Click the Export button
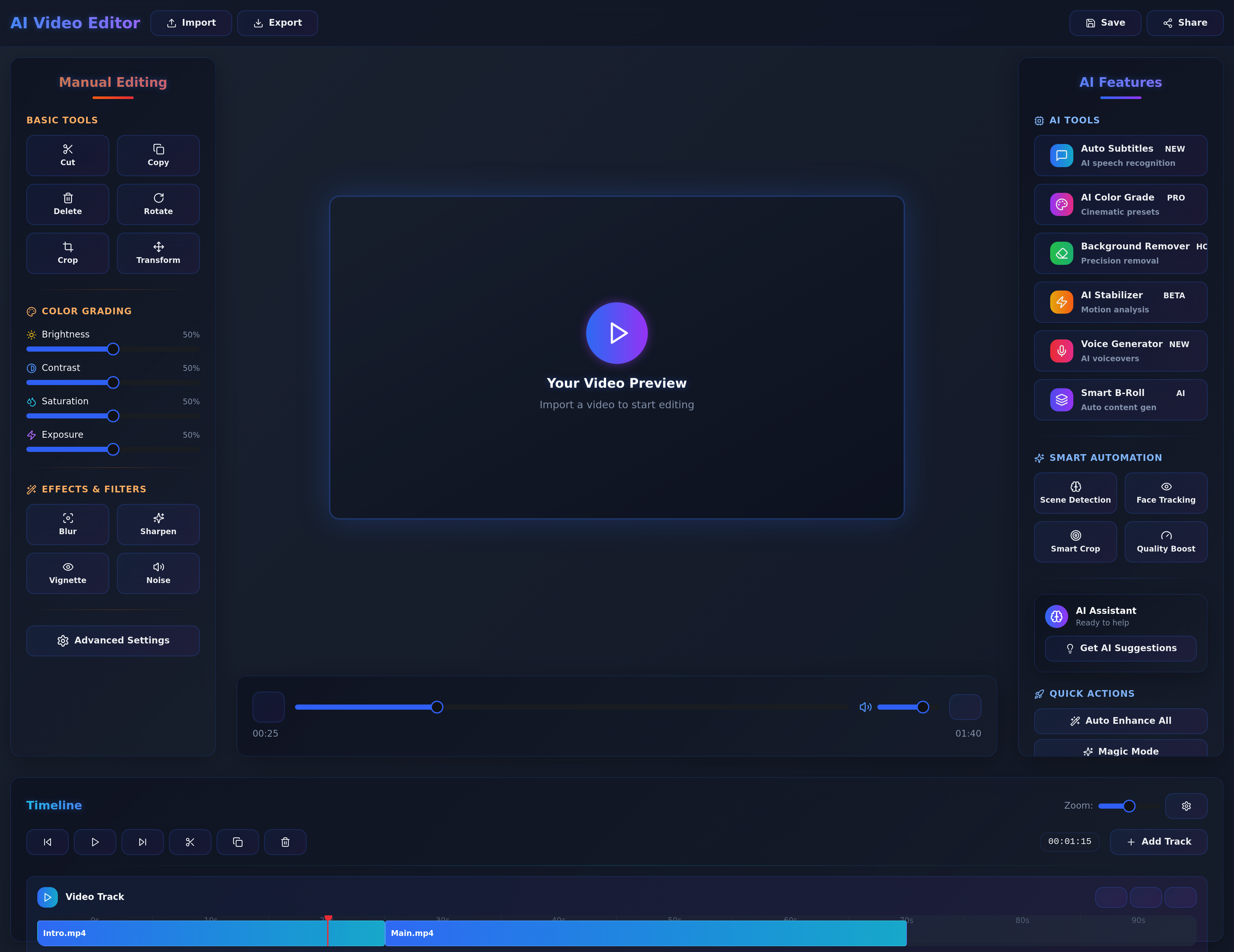1234x952 pixels. coord(277,22)
